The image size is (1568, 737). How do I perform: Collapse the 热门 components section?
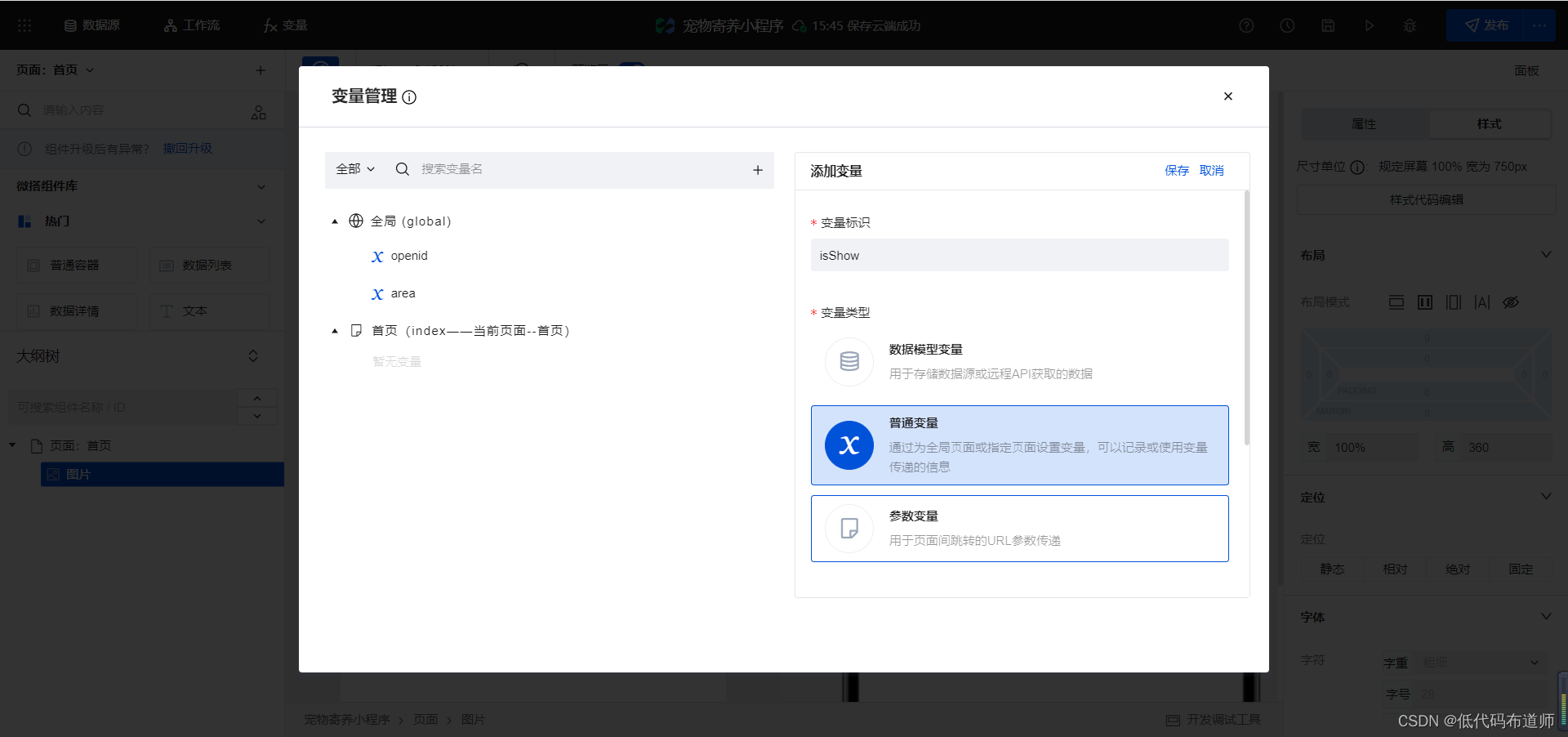coord(261,221)
